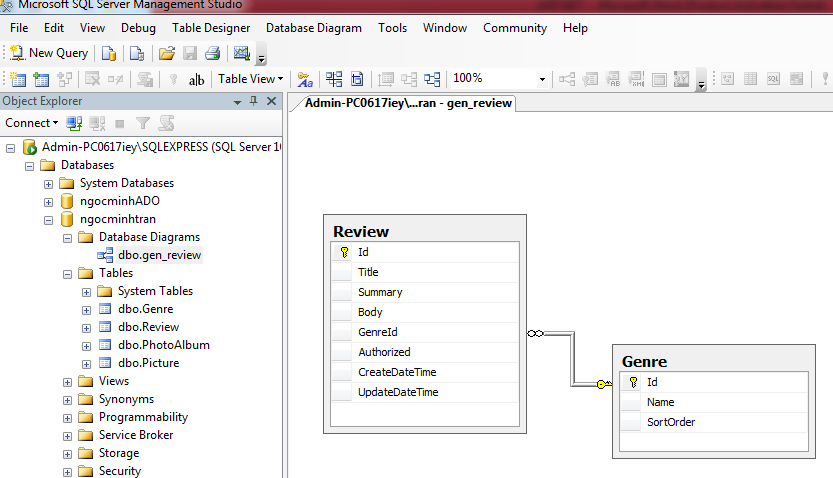Click the key and Aa toolbar icon
833x478 pixels.
305,79
